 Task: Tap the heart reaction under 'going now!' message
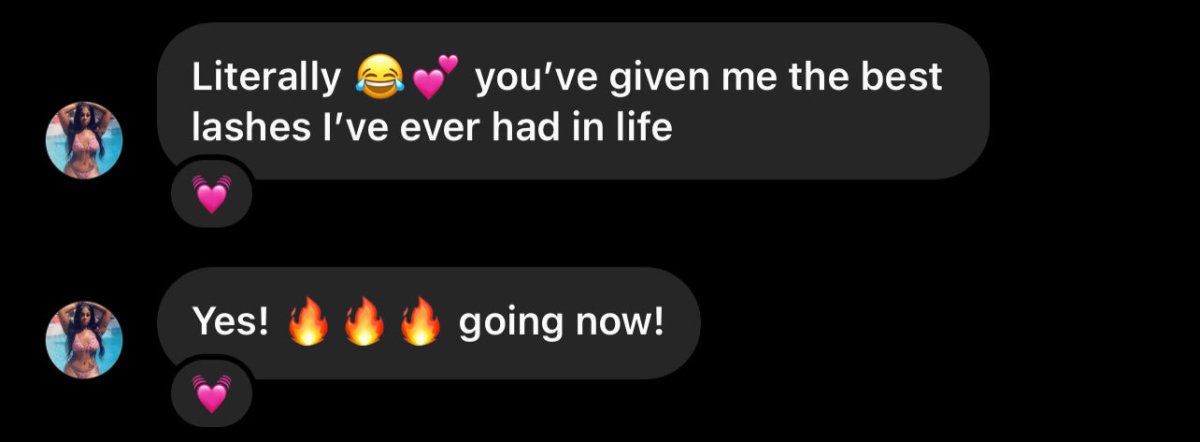(211, 394)
